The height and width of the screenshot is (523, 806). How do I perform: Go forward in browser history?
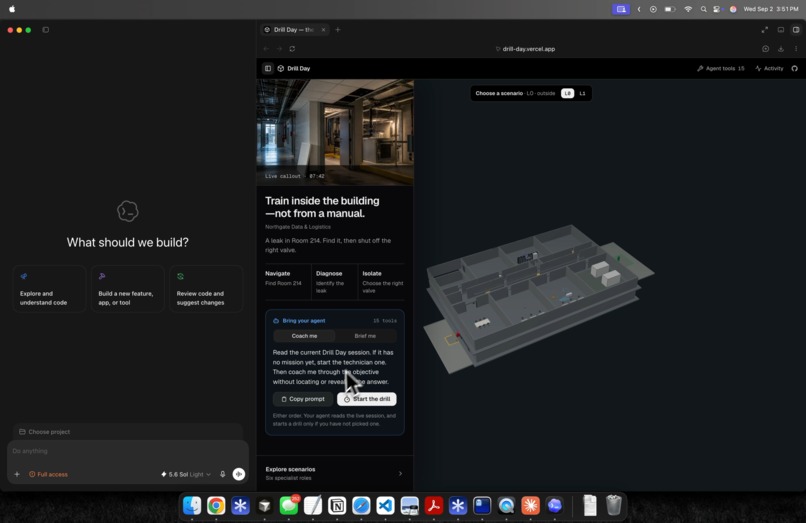tap(279, 49)
